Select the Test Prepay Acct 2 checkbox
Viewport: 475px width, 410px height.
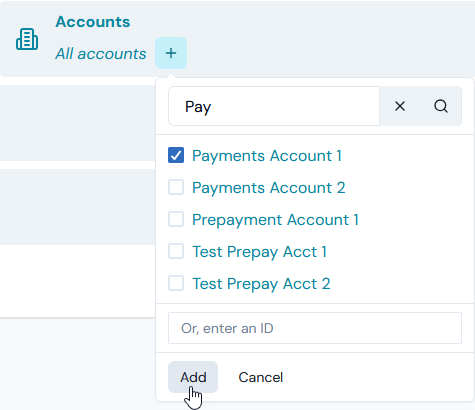tap(176, 283)
